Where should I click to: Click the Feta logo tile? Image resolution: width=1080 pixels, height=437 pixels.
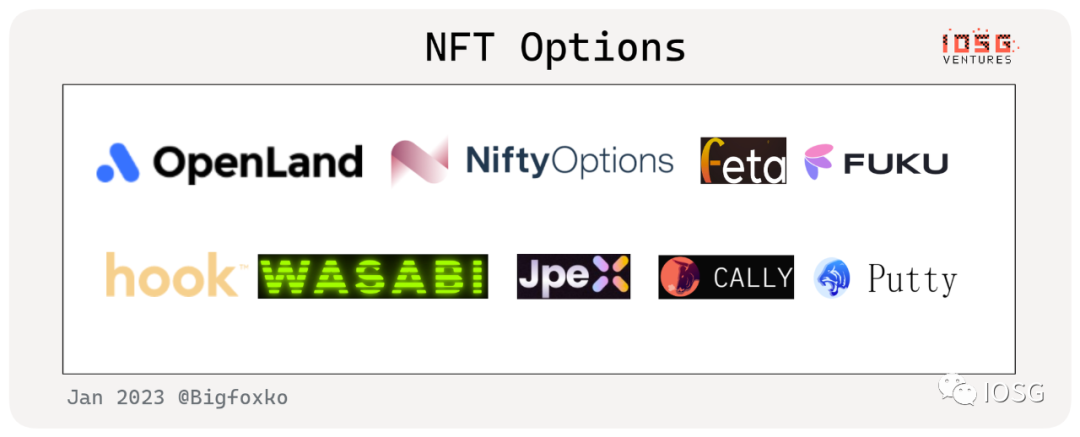pos(743,160)
